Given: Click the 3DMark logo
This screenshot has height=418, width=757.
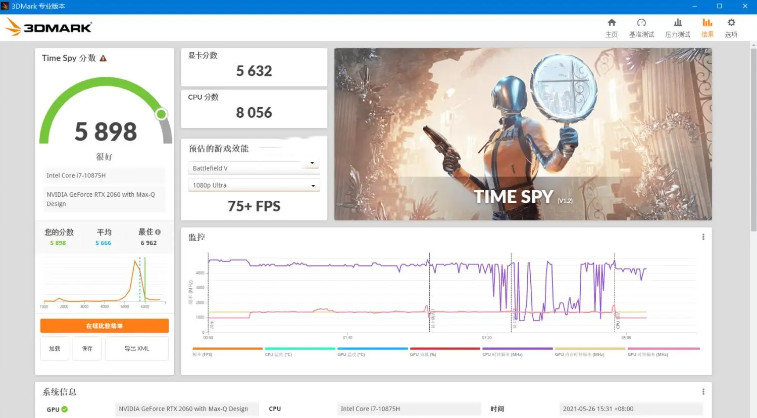Looking at the screenshot, I should (48, 27).
